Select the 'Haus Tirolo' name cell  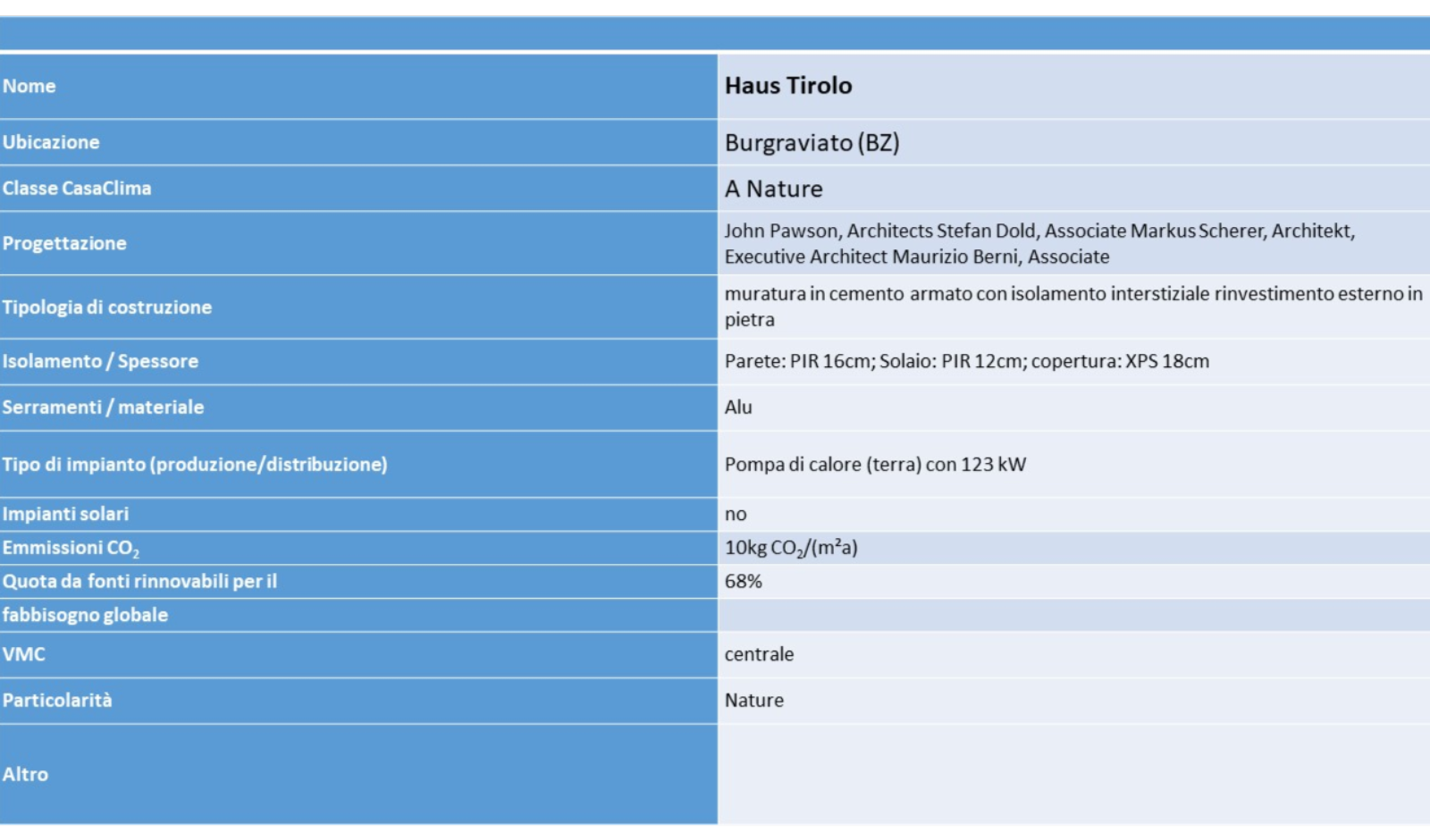787,86
